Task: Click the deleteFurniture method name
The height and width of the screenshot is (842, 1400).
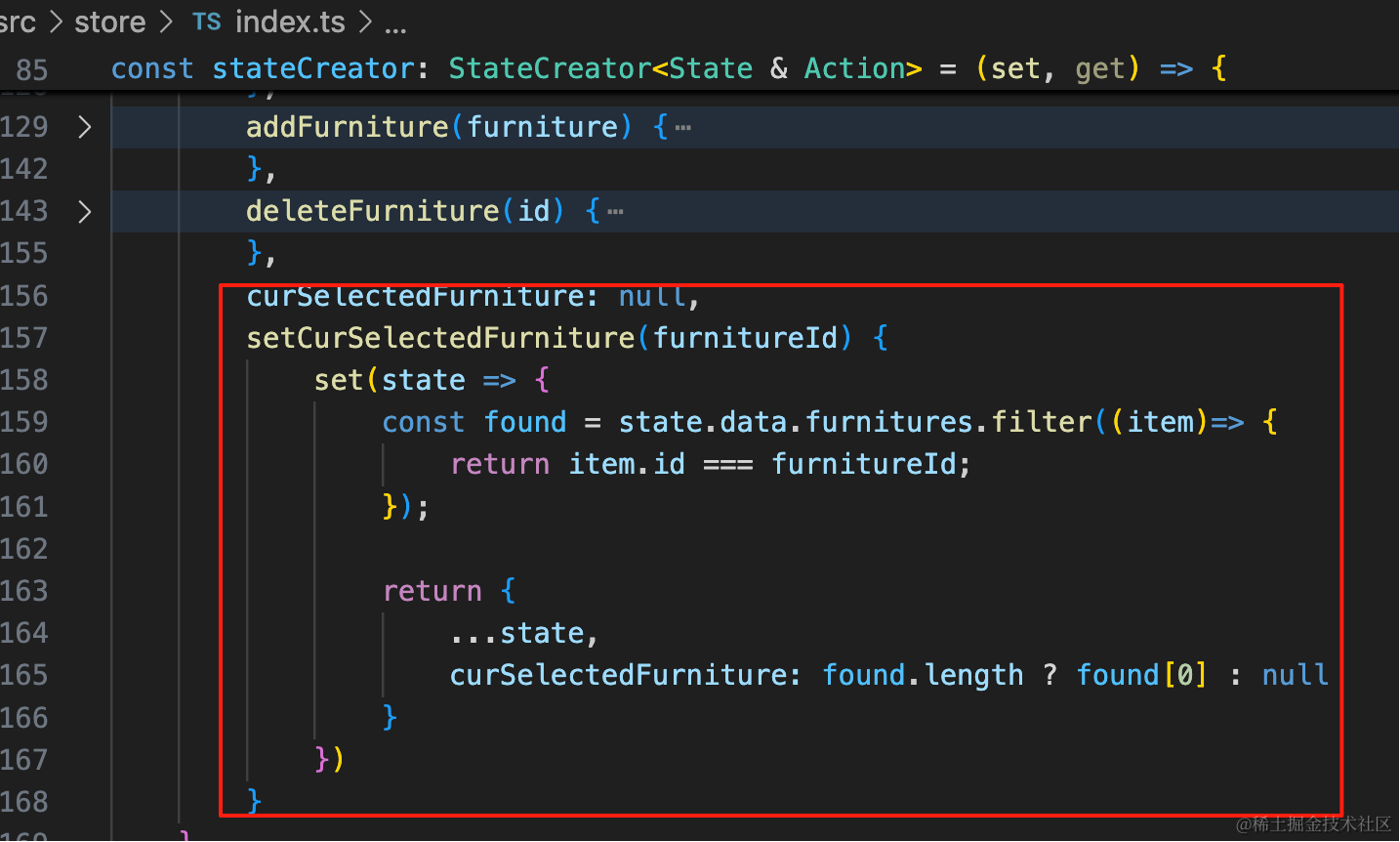Action: [373, 211]
